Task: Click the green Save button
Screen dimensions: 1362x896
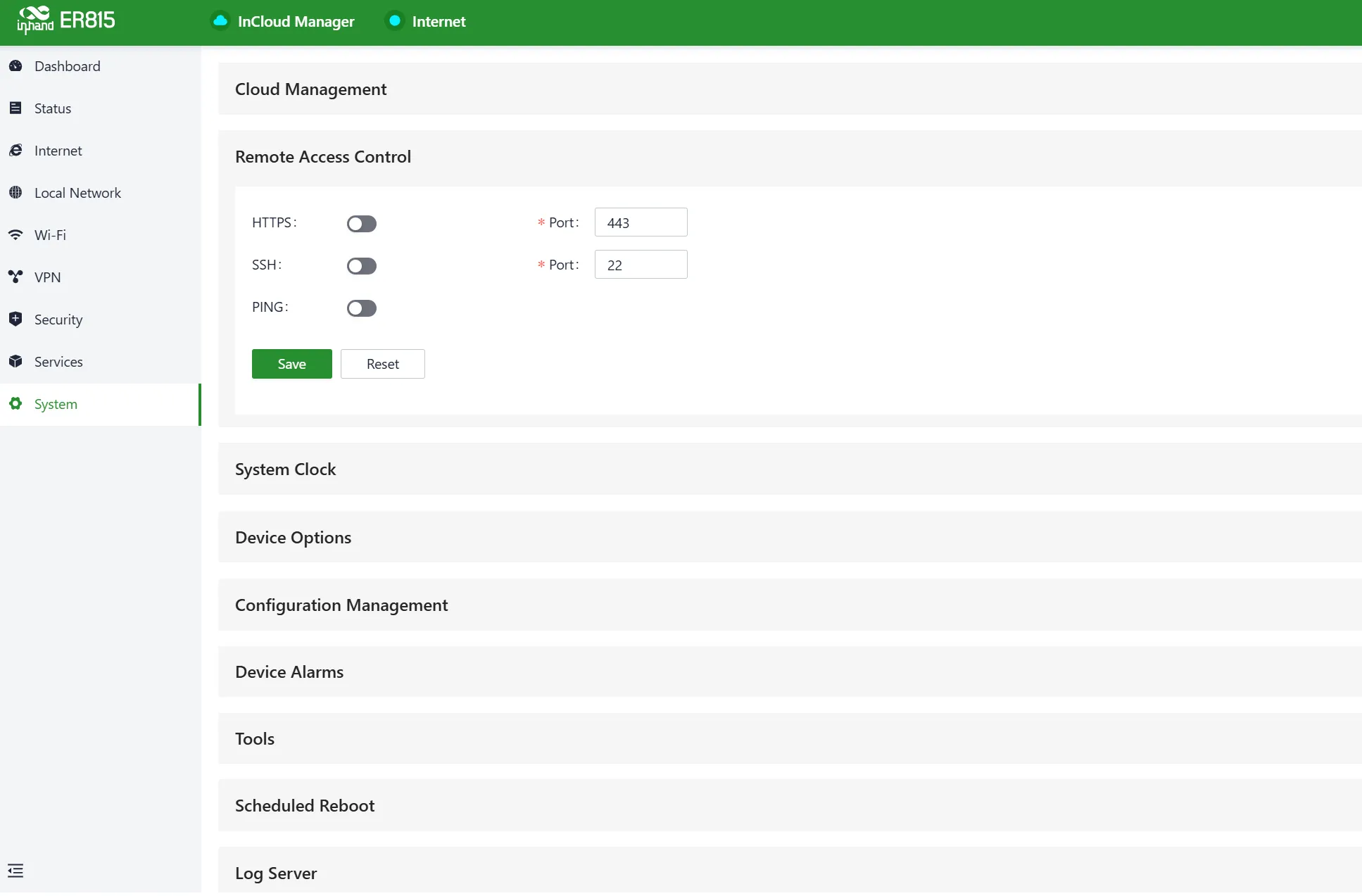Action: pos(292,364)
